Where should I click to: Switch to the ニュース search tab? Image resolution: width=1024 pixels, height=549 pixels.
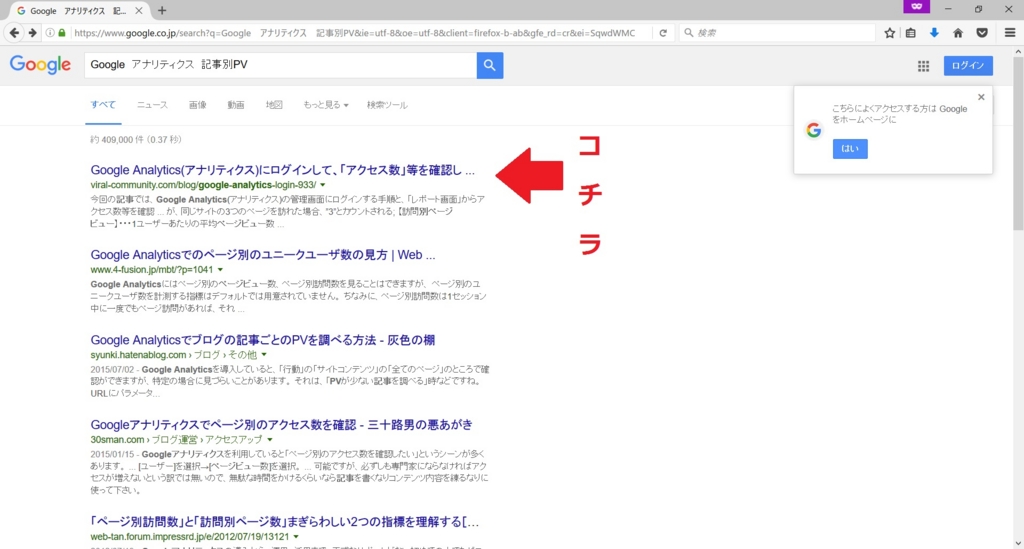point(152,105)
